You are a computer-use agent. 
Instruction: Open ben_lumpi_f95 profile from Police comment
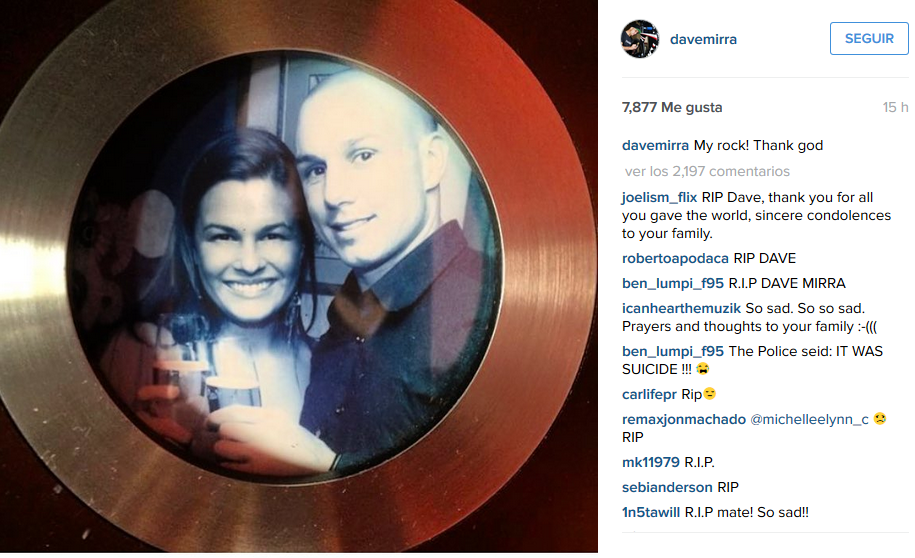[672, 351]
